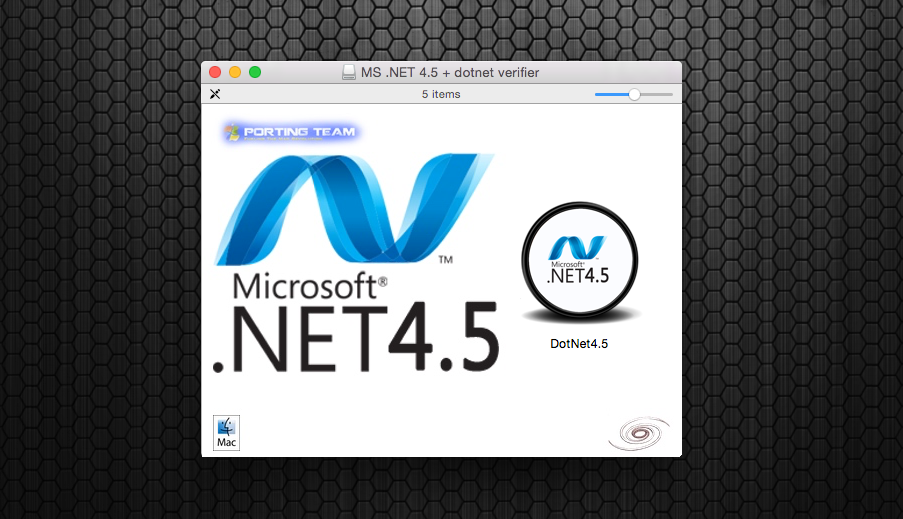Click the '5 items' status text
Viewport: 903px width, 519px height.
point(441,94)
